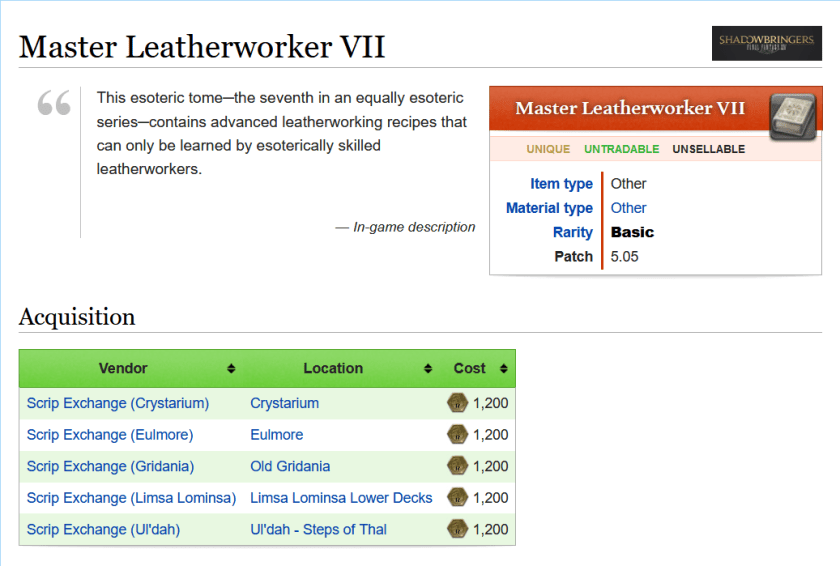Click the UNIQUE tag in infobox
Image resolution: width=840 pixels, height=566 pixels.
pyautogui.click(x=548, y=149)
